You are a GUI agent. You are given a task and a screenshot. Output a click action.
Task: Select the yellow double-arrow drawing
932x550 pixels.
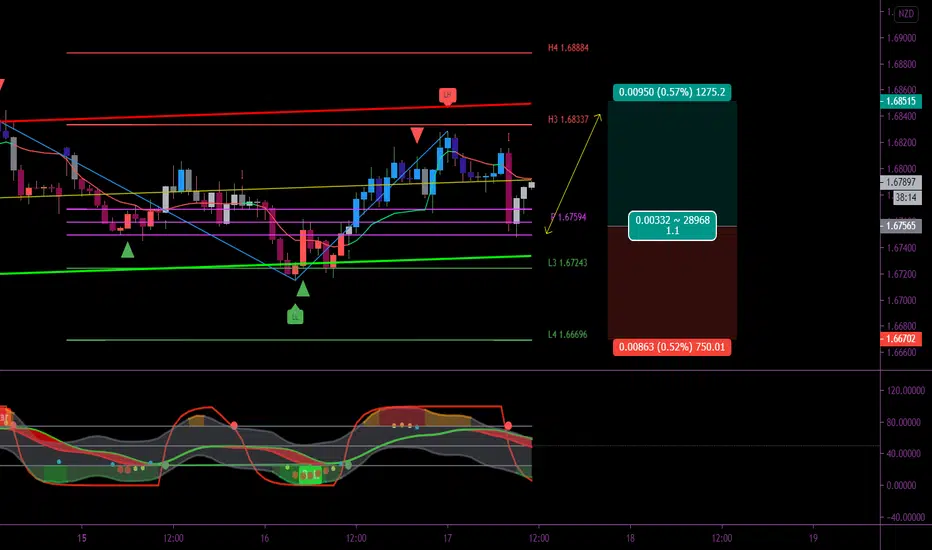point(573,174)
